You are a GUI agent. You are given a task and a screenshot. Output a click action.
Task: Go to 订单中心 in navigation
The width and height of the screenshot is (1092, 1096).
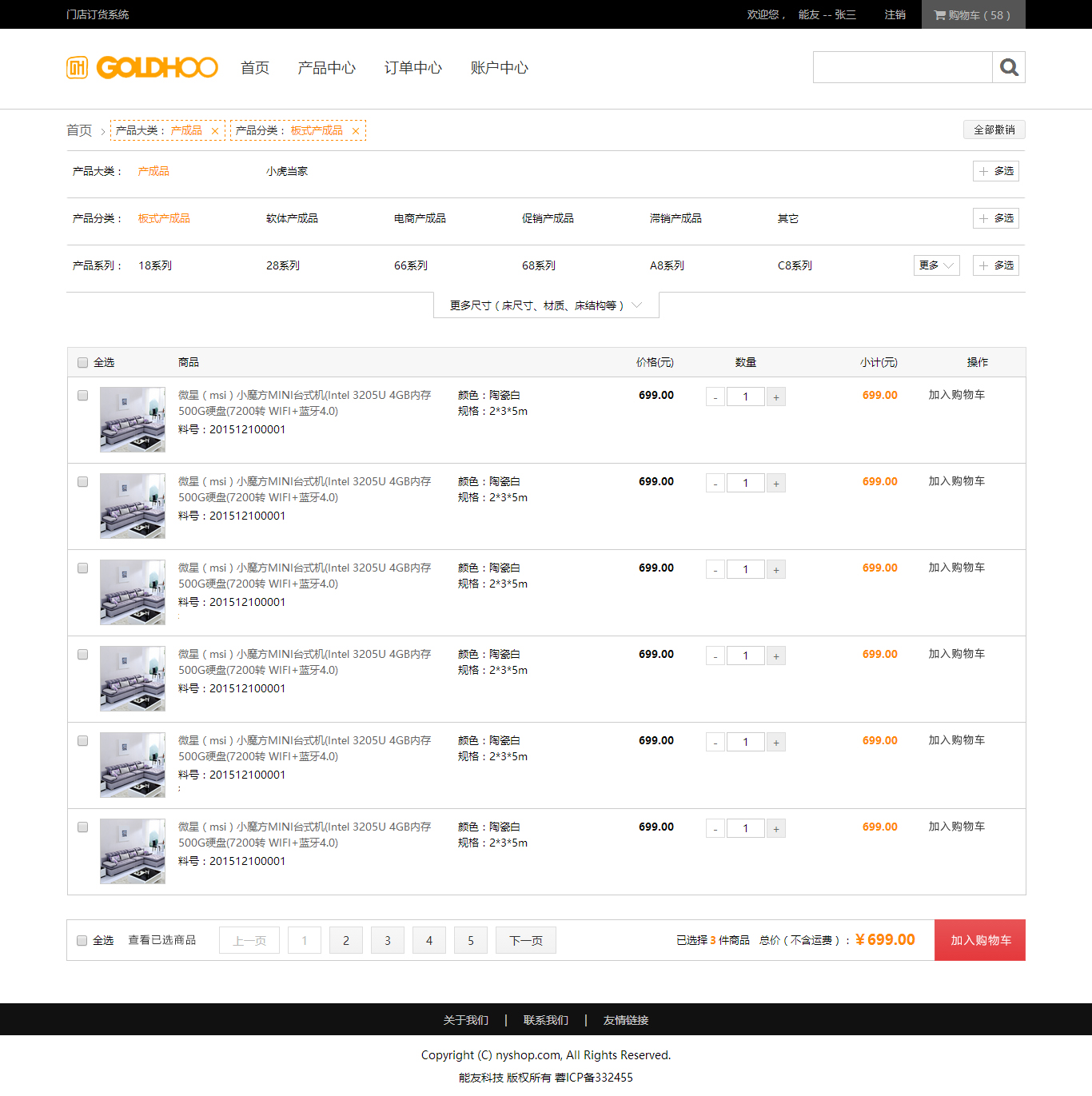coord(412,68)
